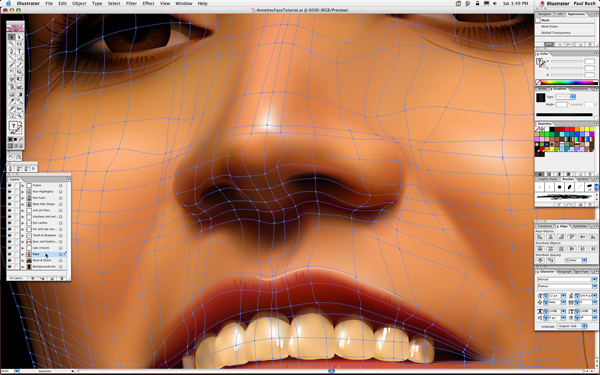Image resolution: width=600 pixels, height=375 pixels.
Task: Click the Fill box in toolbox
Action: point(13,125)
